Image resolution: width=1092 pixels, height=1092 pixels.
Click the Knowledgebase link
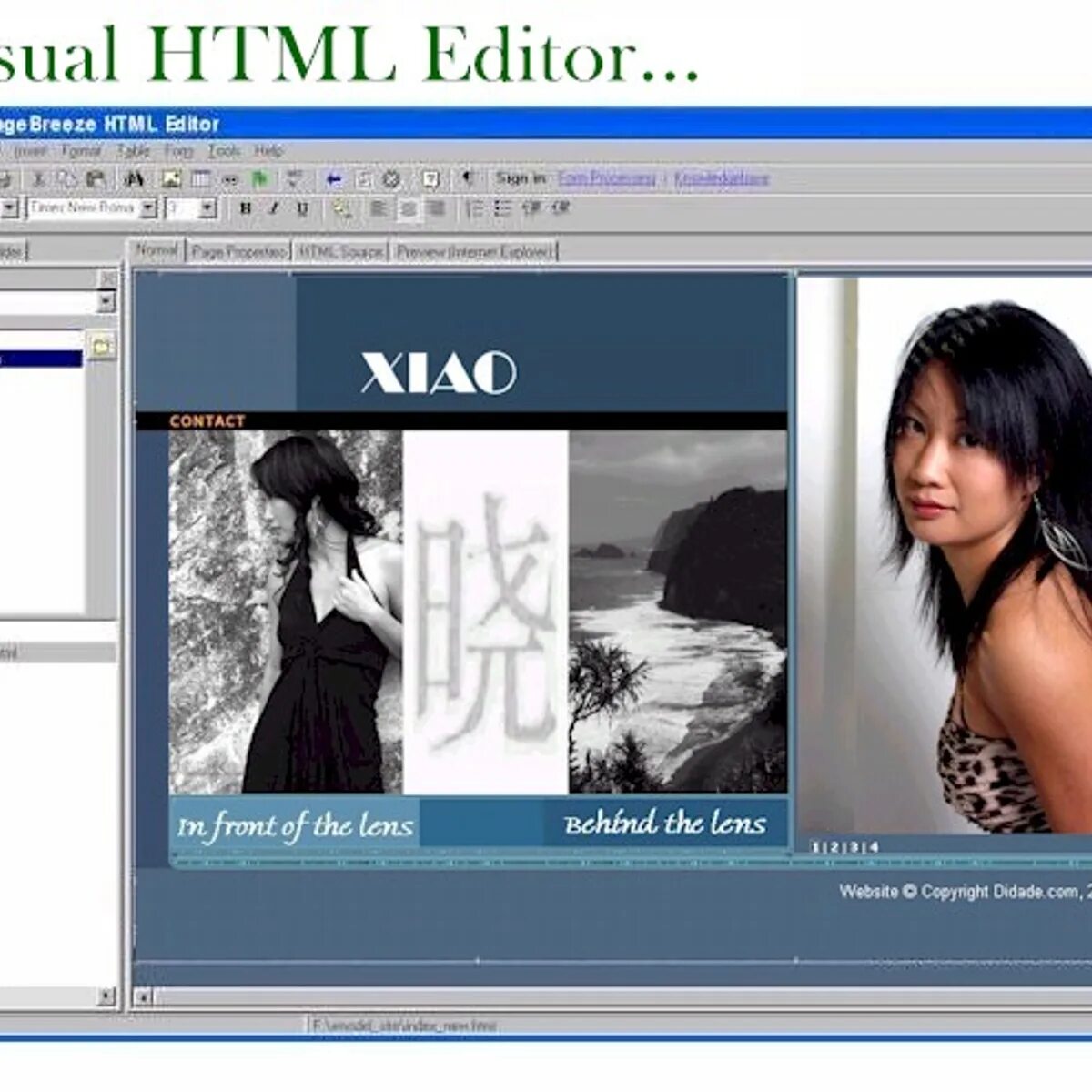click(722, 178)
